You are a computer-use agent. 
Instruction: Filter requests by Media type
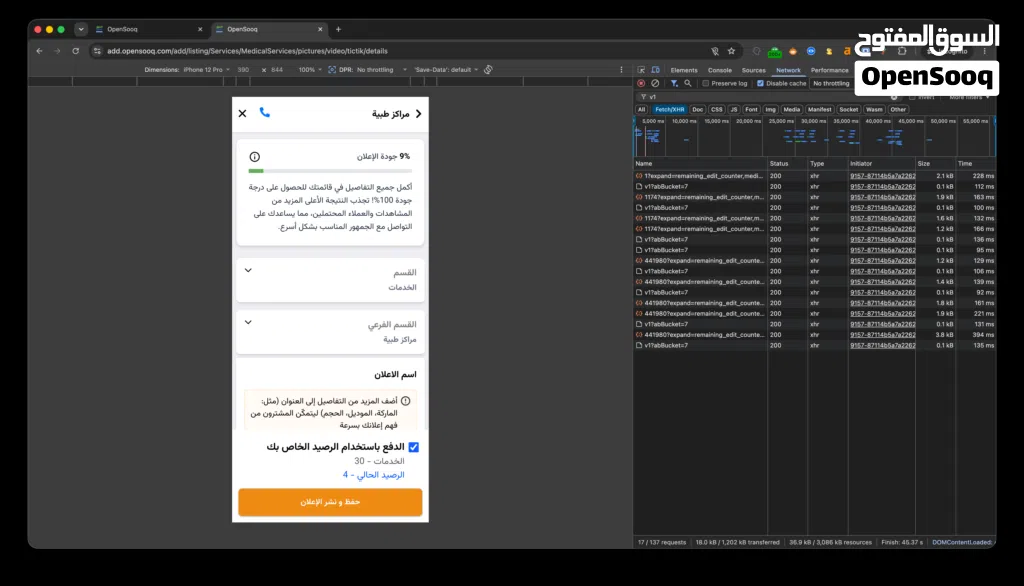(792, 110)
